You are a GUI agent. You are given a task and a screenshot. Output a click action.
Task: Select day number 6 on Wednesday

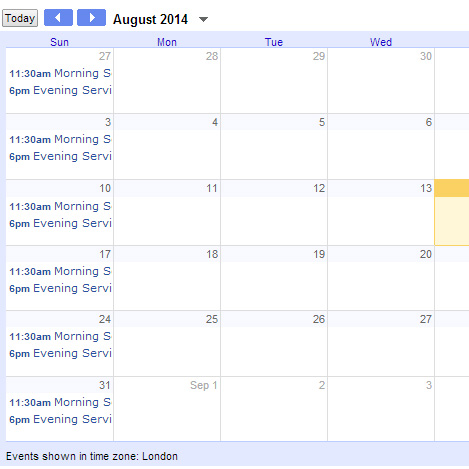coord(429,122)
